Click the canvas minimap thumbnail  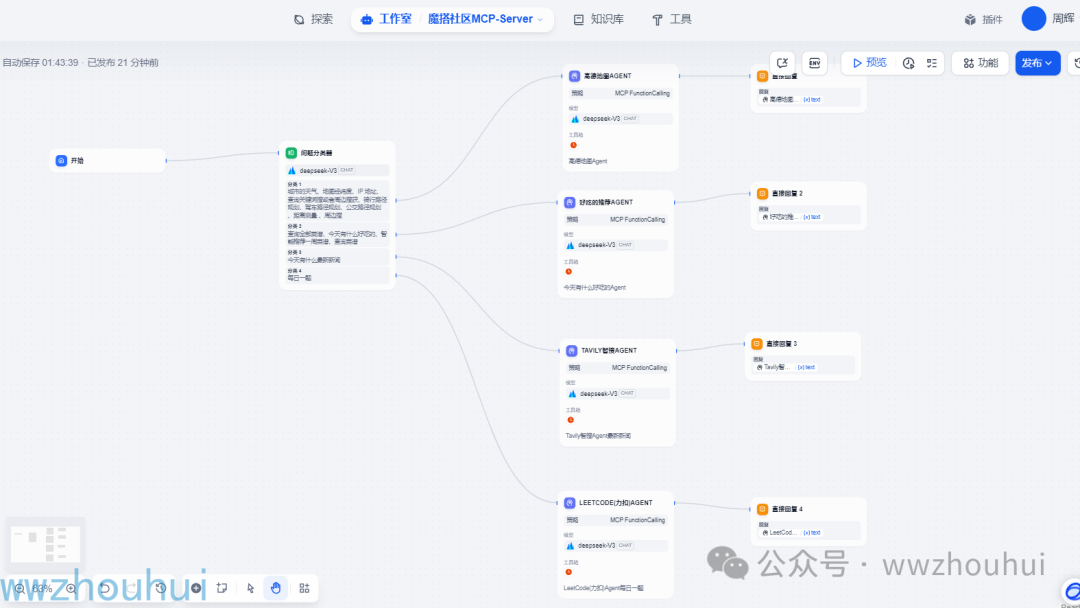(x=45, y=543)
